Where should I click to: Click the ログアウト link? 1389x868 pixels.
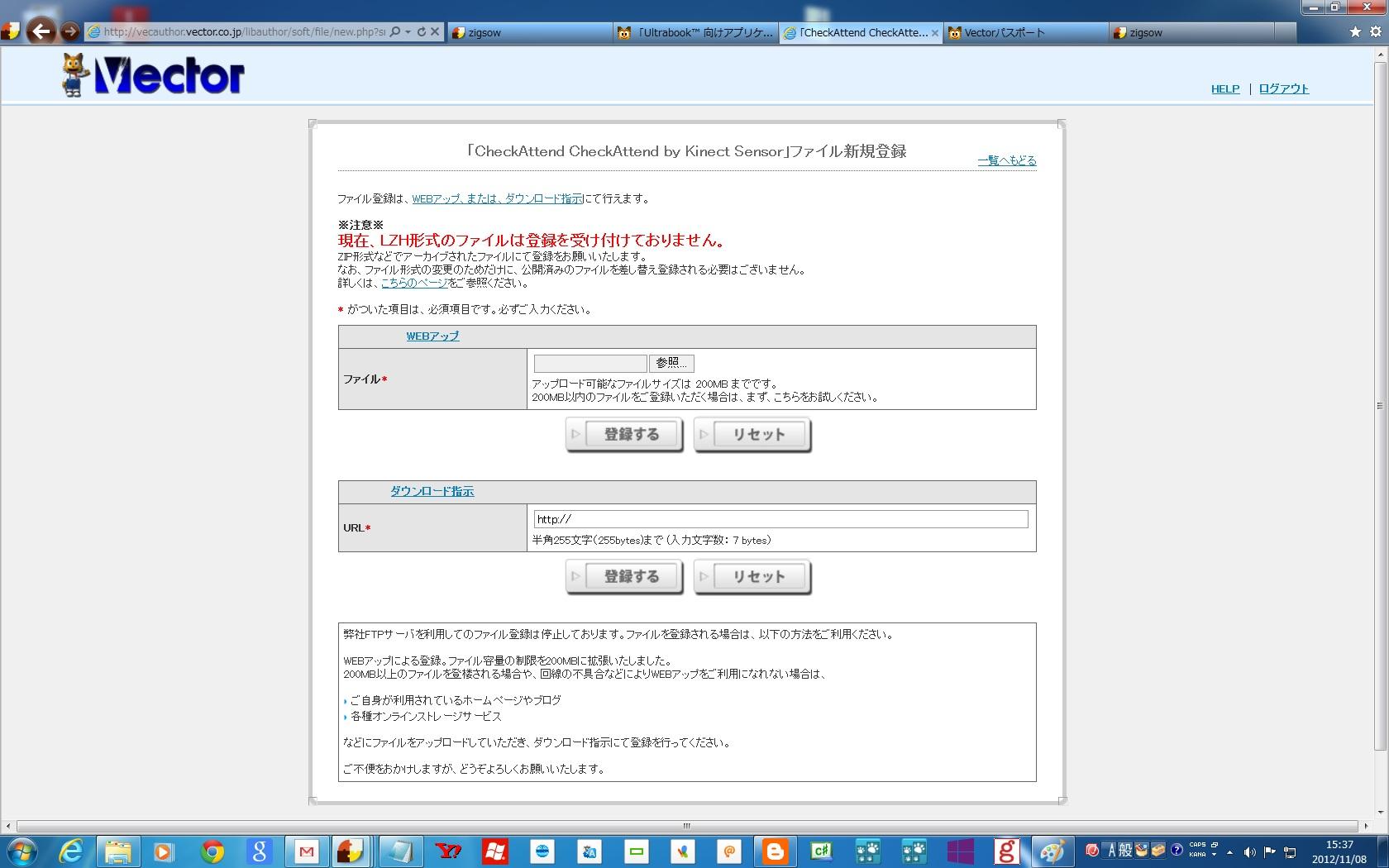point(1284,88)
